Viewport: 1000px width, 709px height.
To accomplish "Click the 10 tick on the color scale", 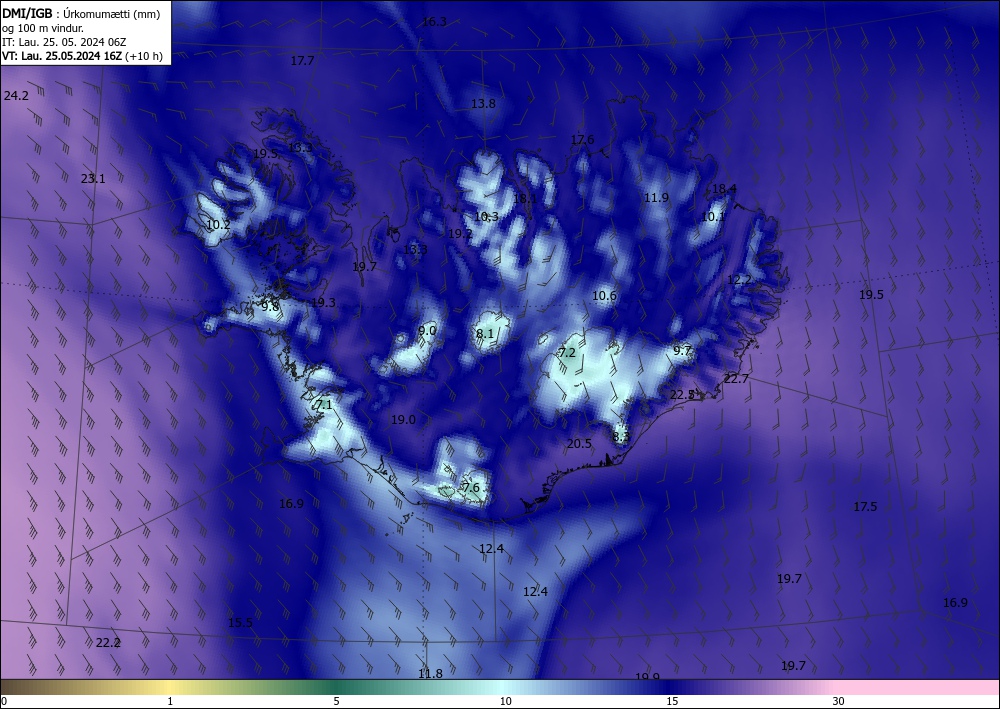I will pyautogui.click(x=506, y=702).
